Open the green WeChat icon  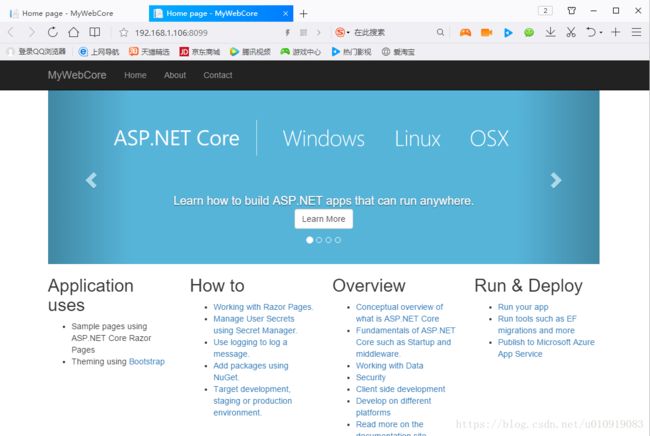(529, 32)
